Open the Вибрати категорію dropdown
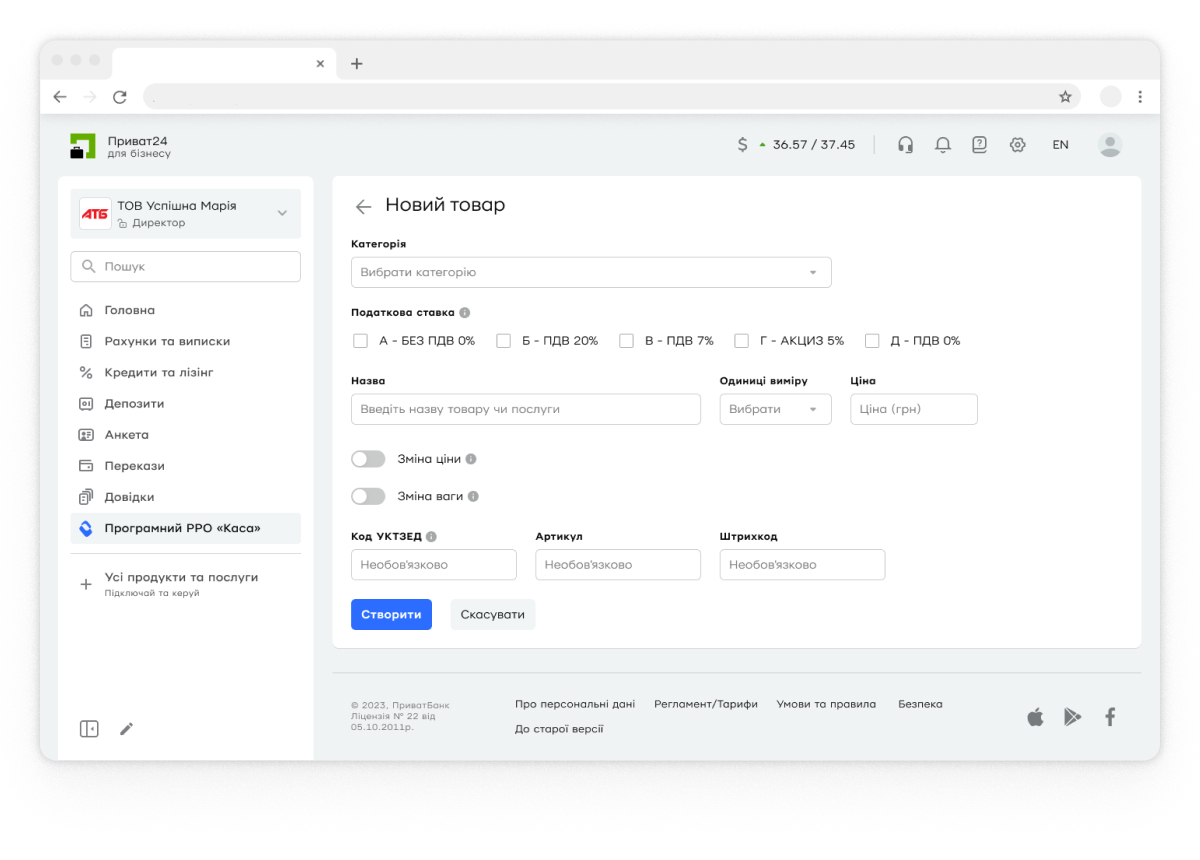The width and height of the screenshot is (1200, 860). pyautogui.click(x=590, y=272)
